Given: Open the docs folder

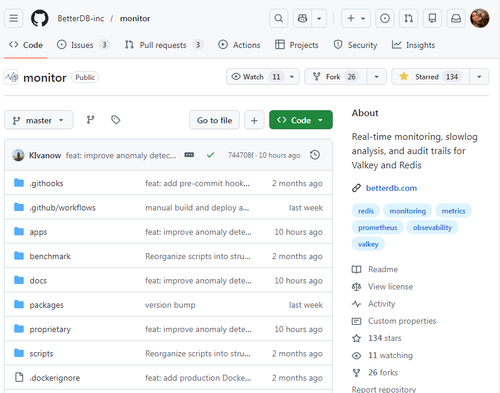Looking at the screenshot, I should (x=38, y=281).
